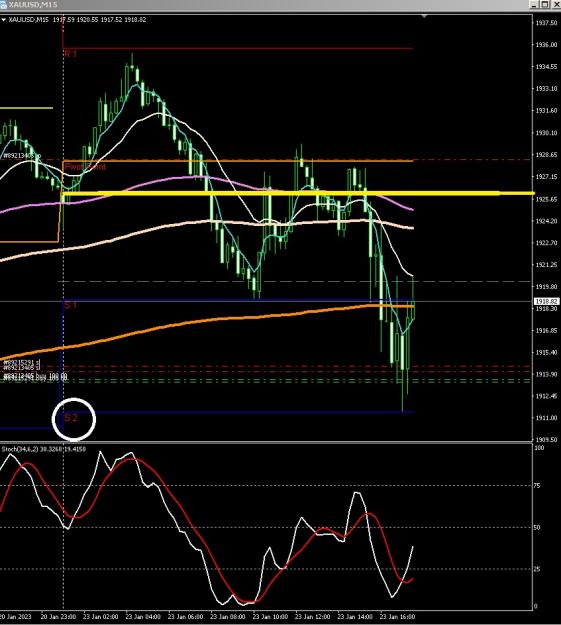Click the chart window icon in title bar

[x=3, y=4]
